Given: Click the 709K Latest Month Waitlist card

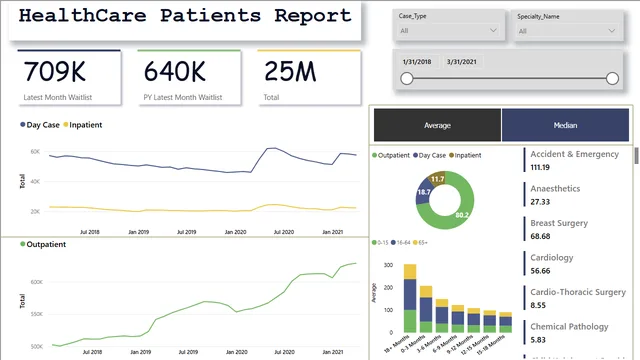Looking at the screenshot, I should (69, 78).
